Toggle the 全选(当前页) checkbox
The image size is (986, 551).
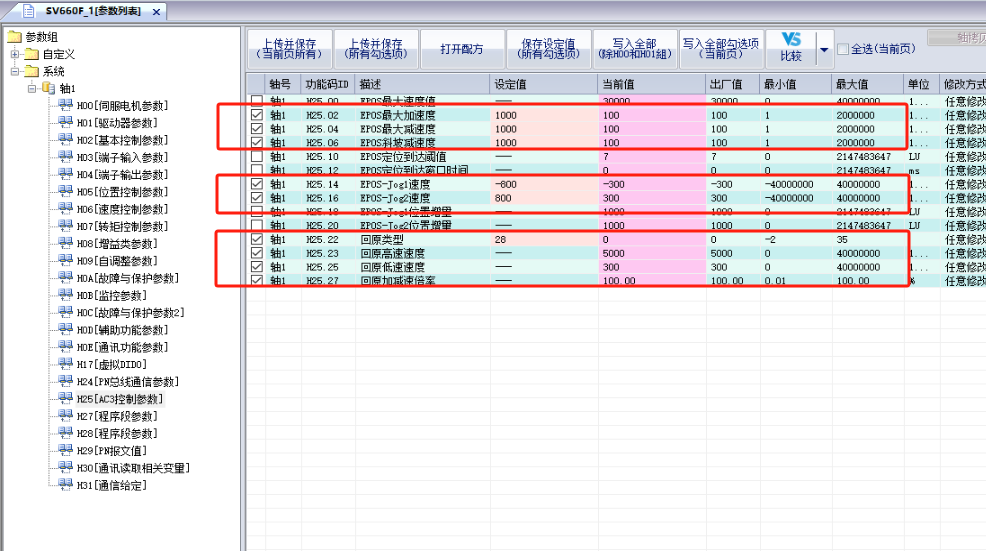(x=843, y=49)
